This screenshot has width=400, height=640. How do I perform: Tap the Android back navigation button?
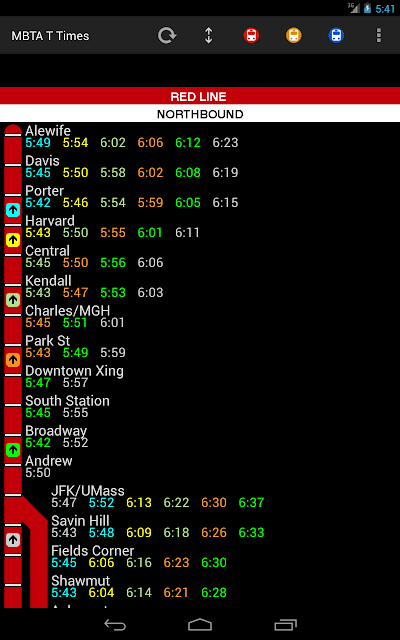click(x=115, y=624)
